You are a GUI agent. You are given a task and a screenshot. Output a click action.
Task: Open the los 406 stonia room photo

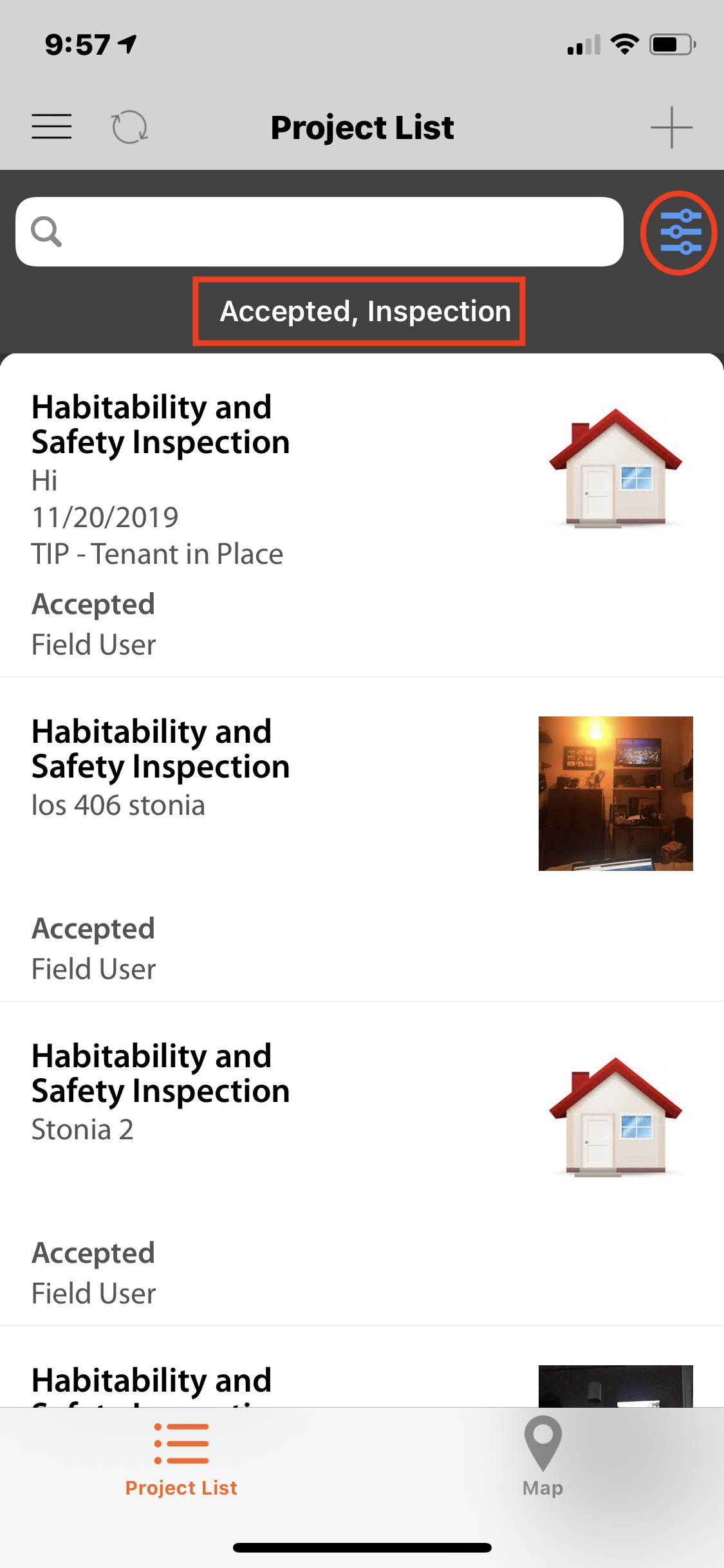(615, 793)
